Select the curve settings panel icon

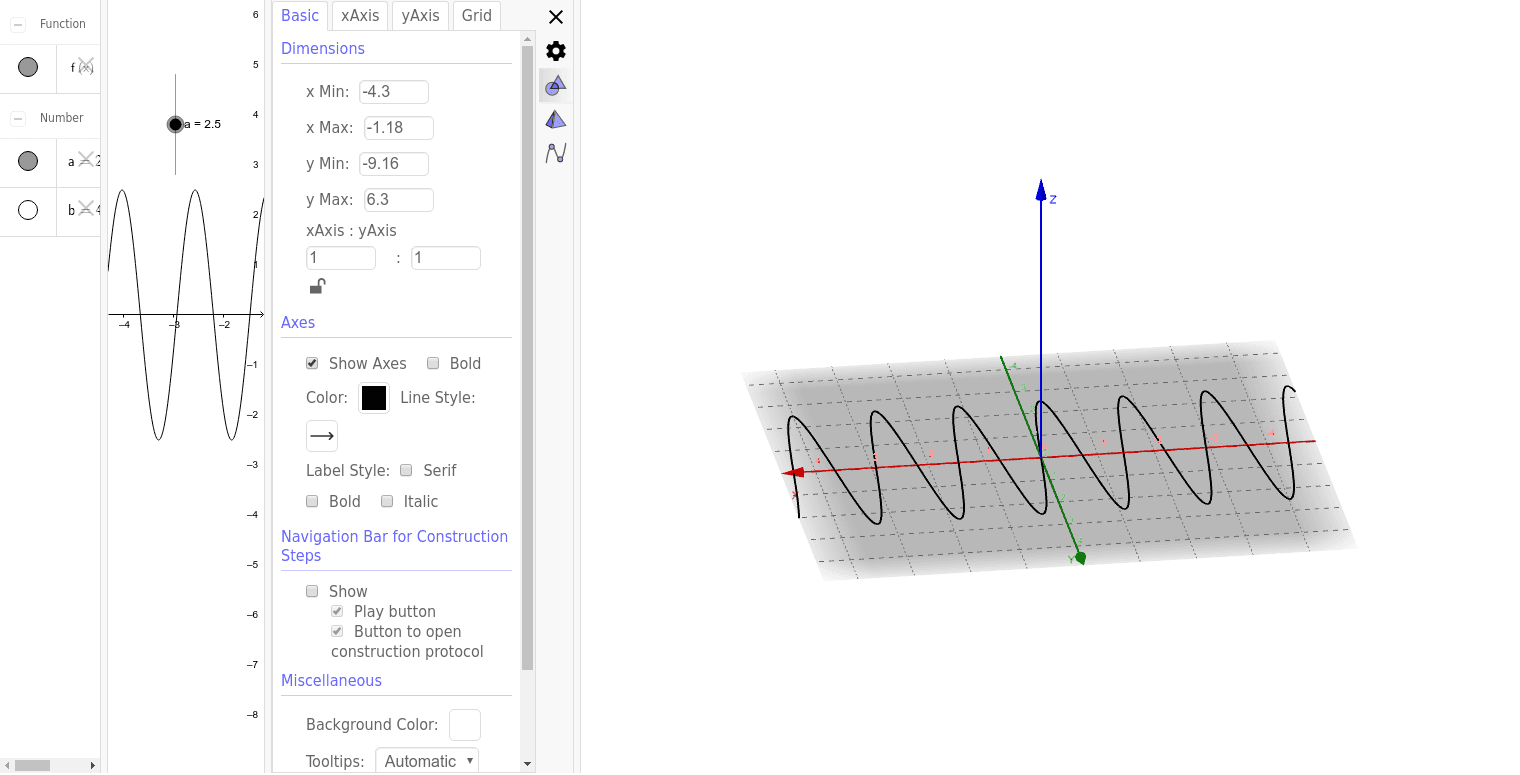tap(555, 152)
